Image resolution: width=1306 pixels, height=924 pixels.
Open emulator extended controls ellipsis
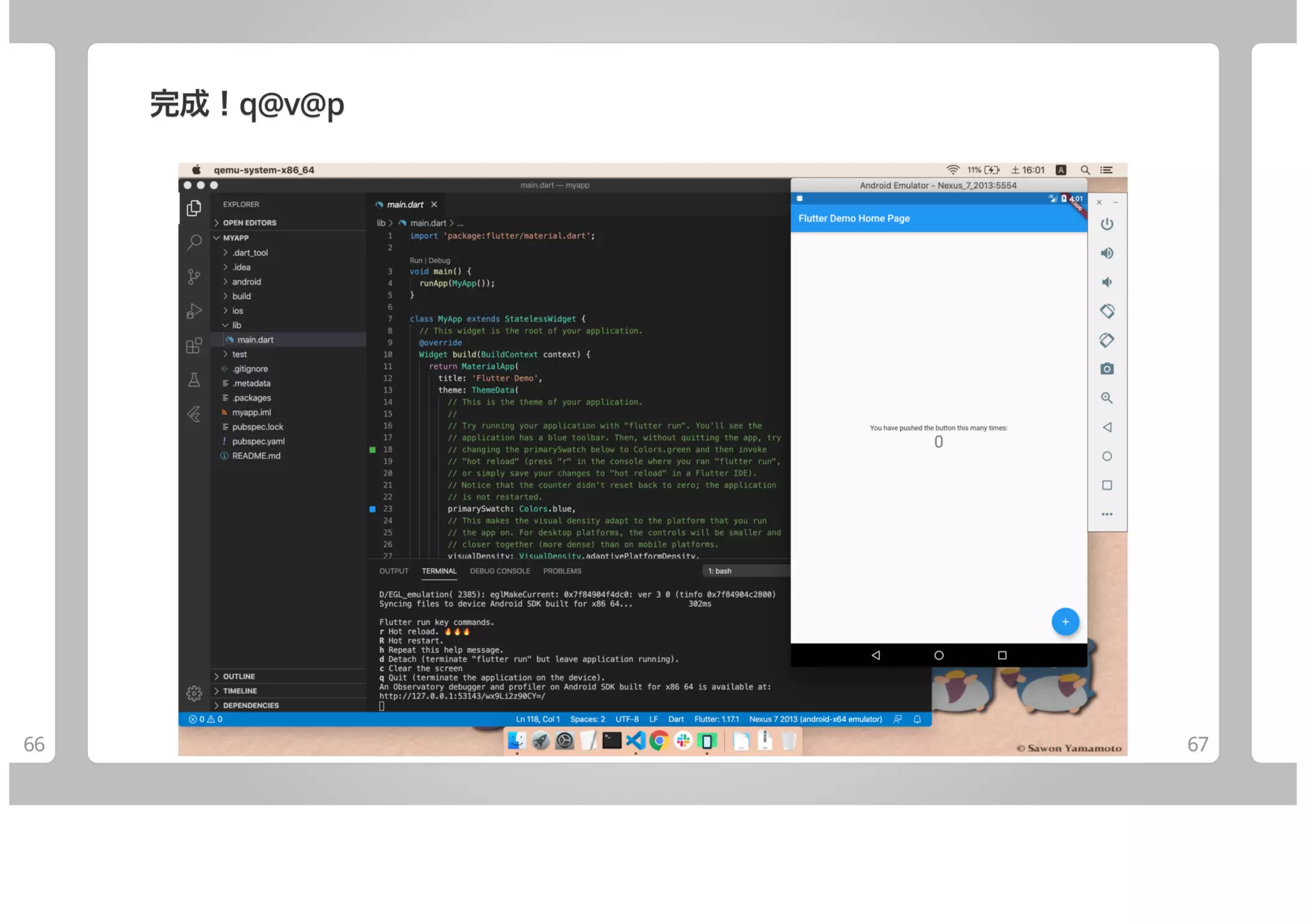1107,514
